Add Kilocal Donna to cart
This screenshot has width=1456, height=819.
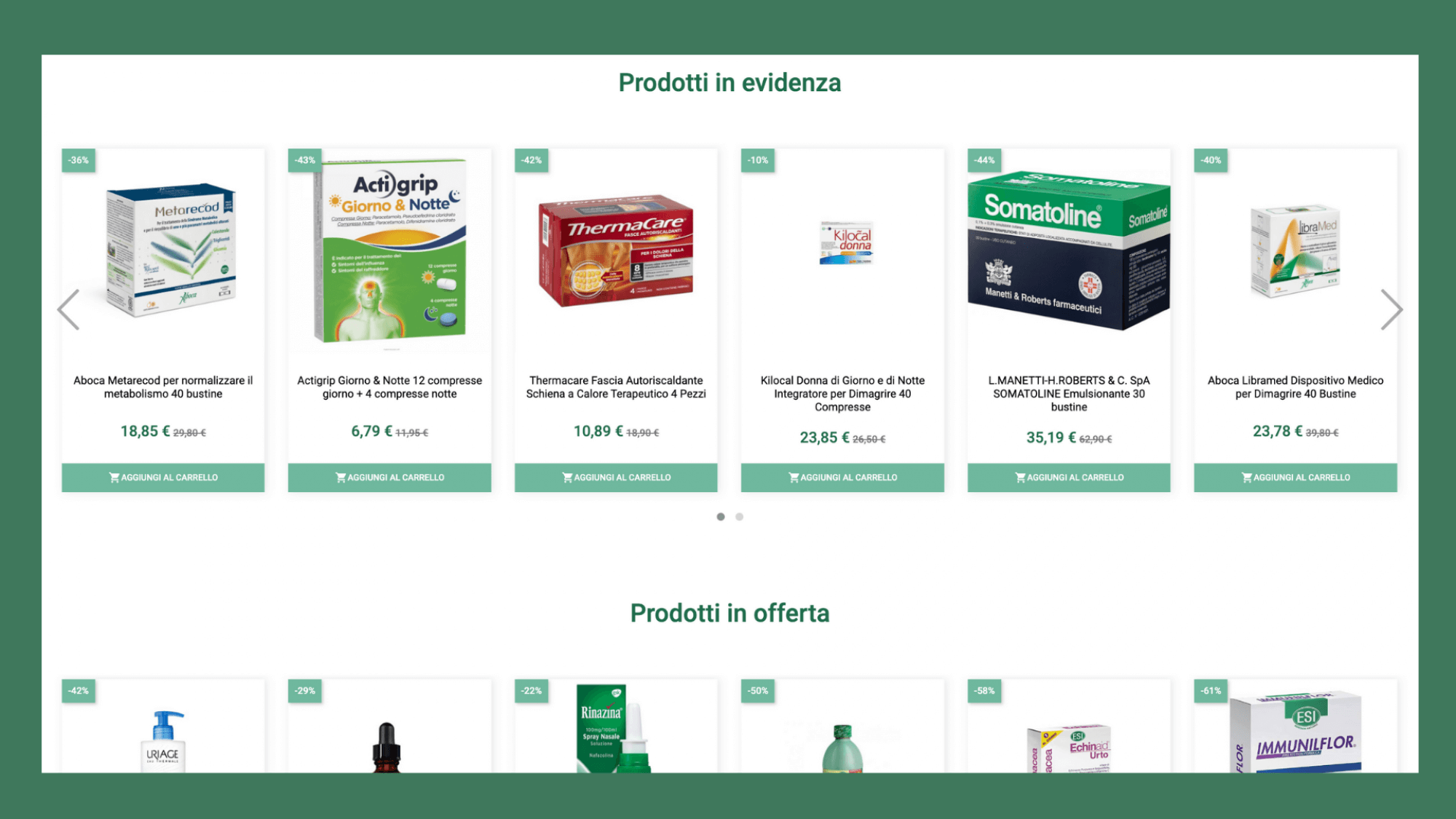(x=842, y=478)
